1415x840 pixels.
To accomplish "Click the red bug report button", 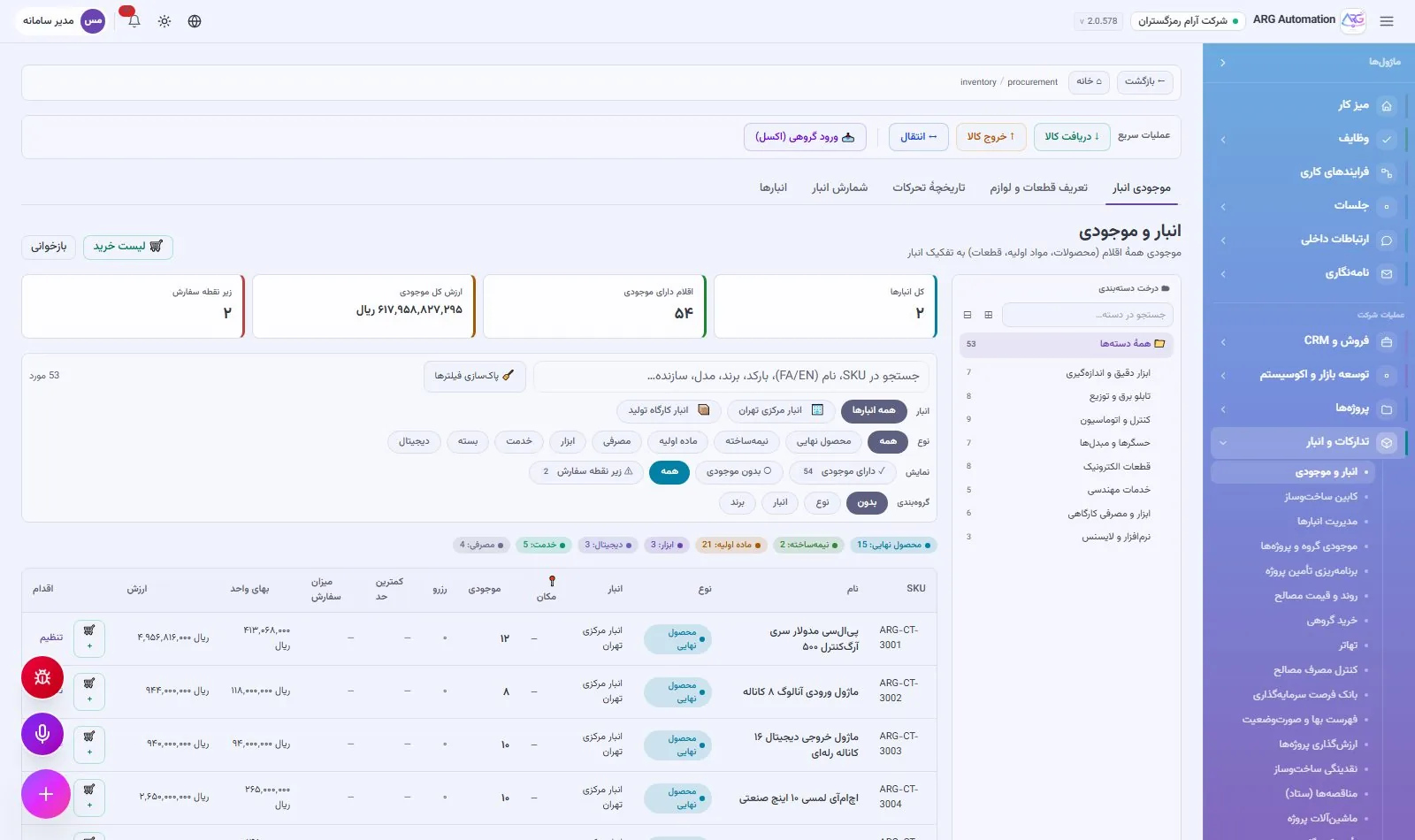I will click(x=42, y=677).
